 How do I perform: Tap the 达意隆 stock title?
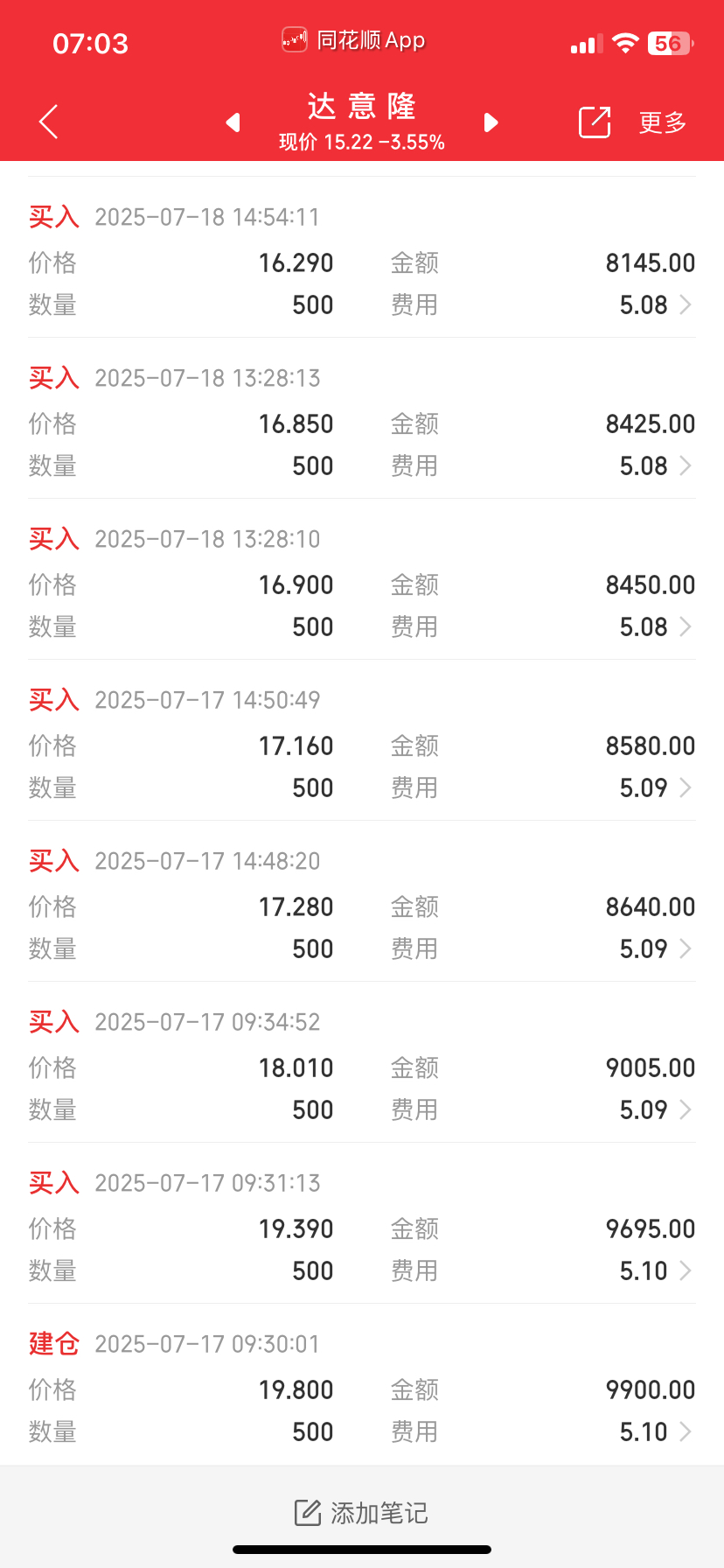(x=362, y=107)
